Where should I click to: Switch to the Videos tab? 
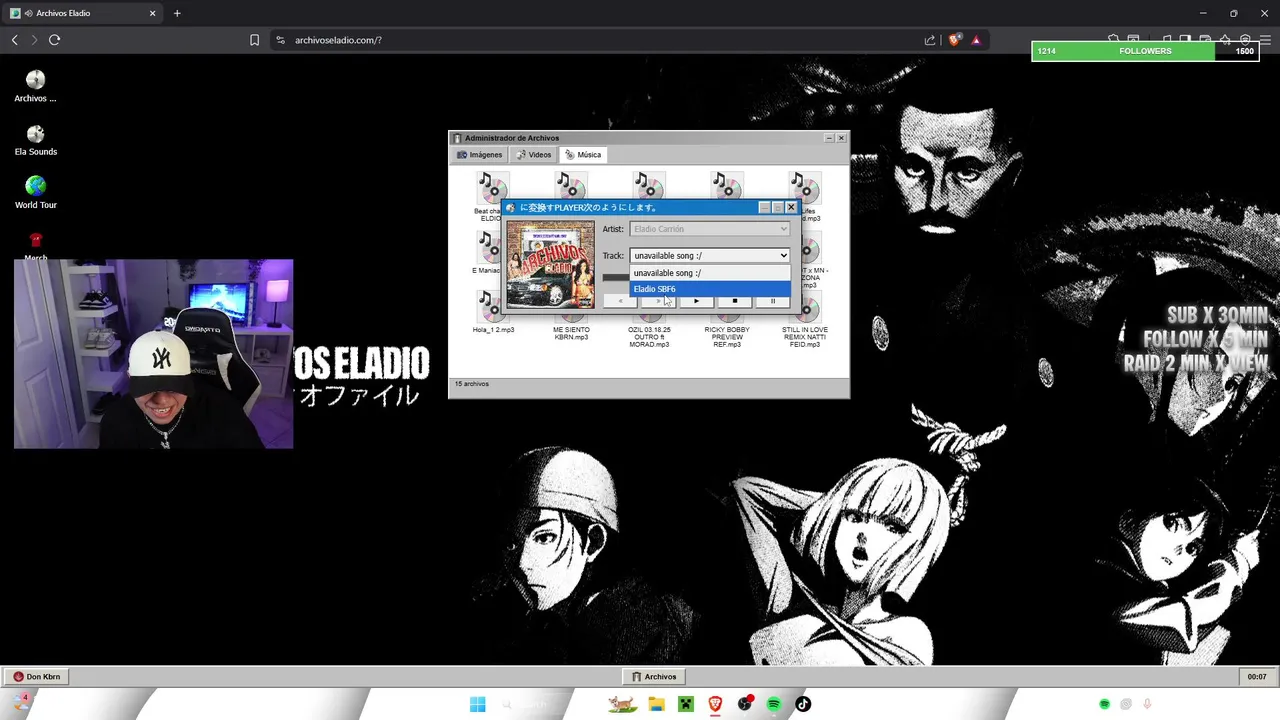pos(533,155)
